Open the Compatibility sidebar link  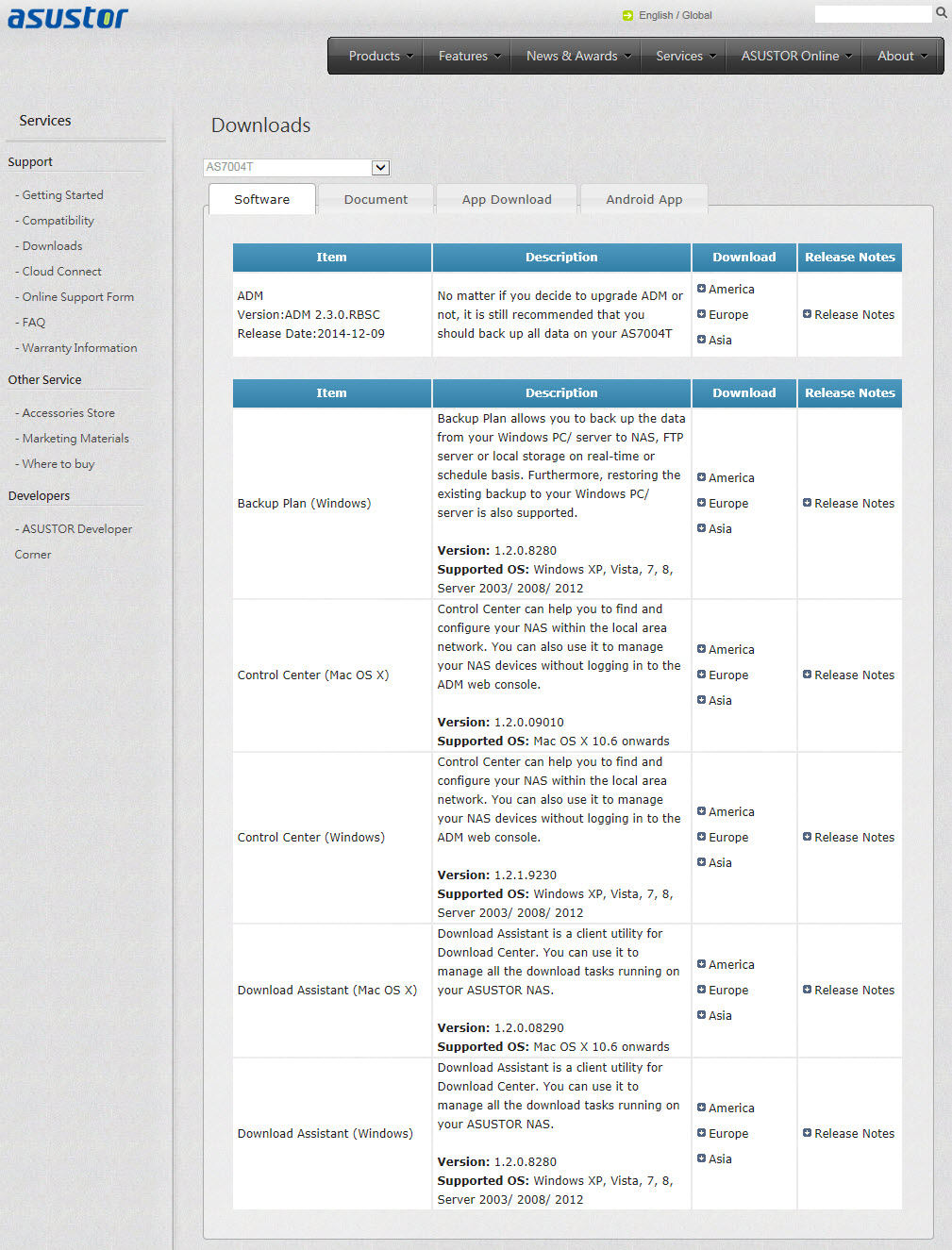[x=58, y=221]
